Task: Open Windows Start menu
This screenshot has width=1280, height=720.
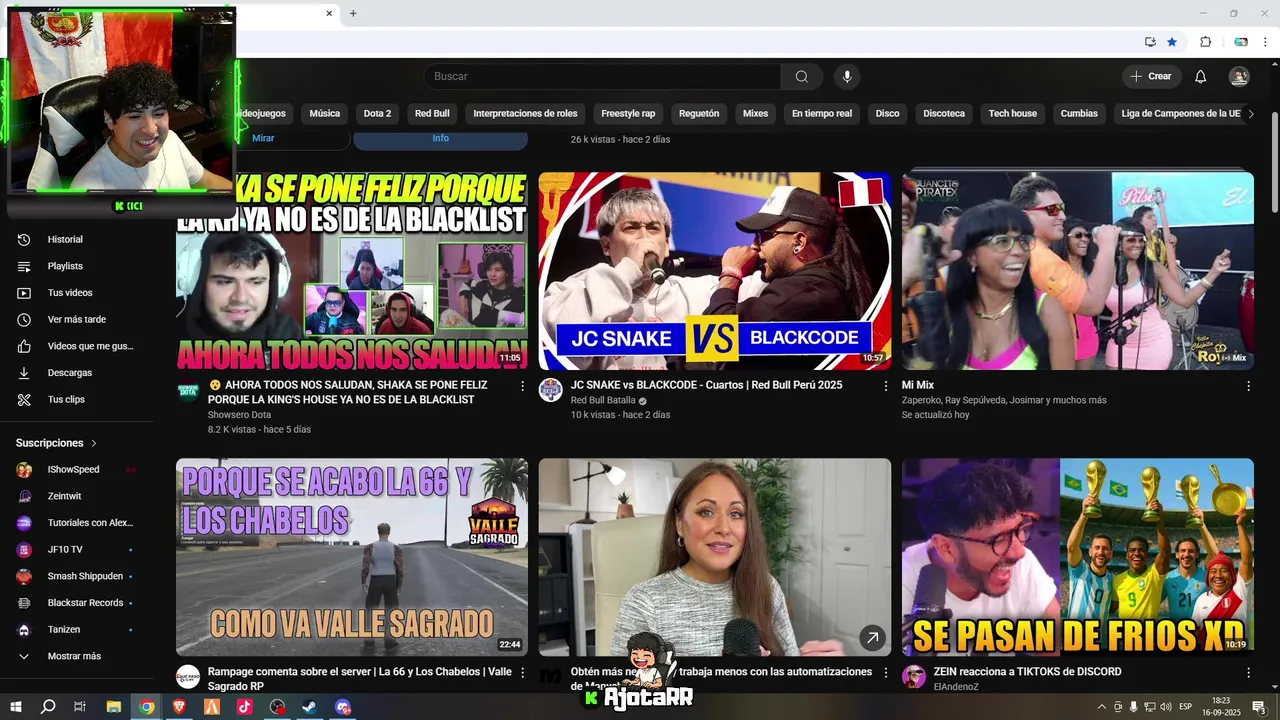Action: [x=16, y=707]
